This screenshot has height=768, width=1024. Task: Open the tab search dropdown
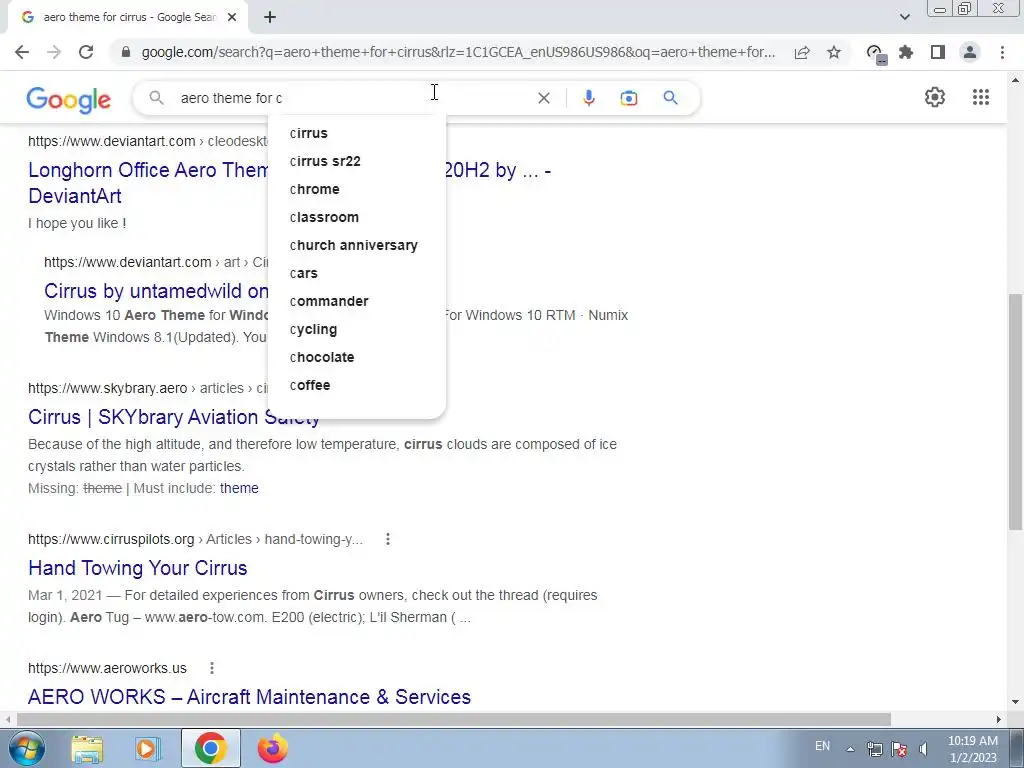(904, 17)
